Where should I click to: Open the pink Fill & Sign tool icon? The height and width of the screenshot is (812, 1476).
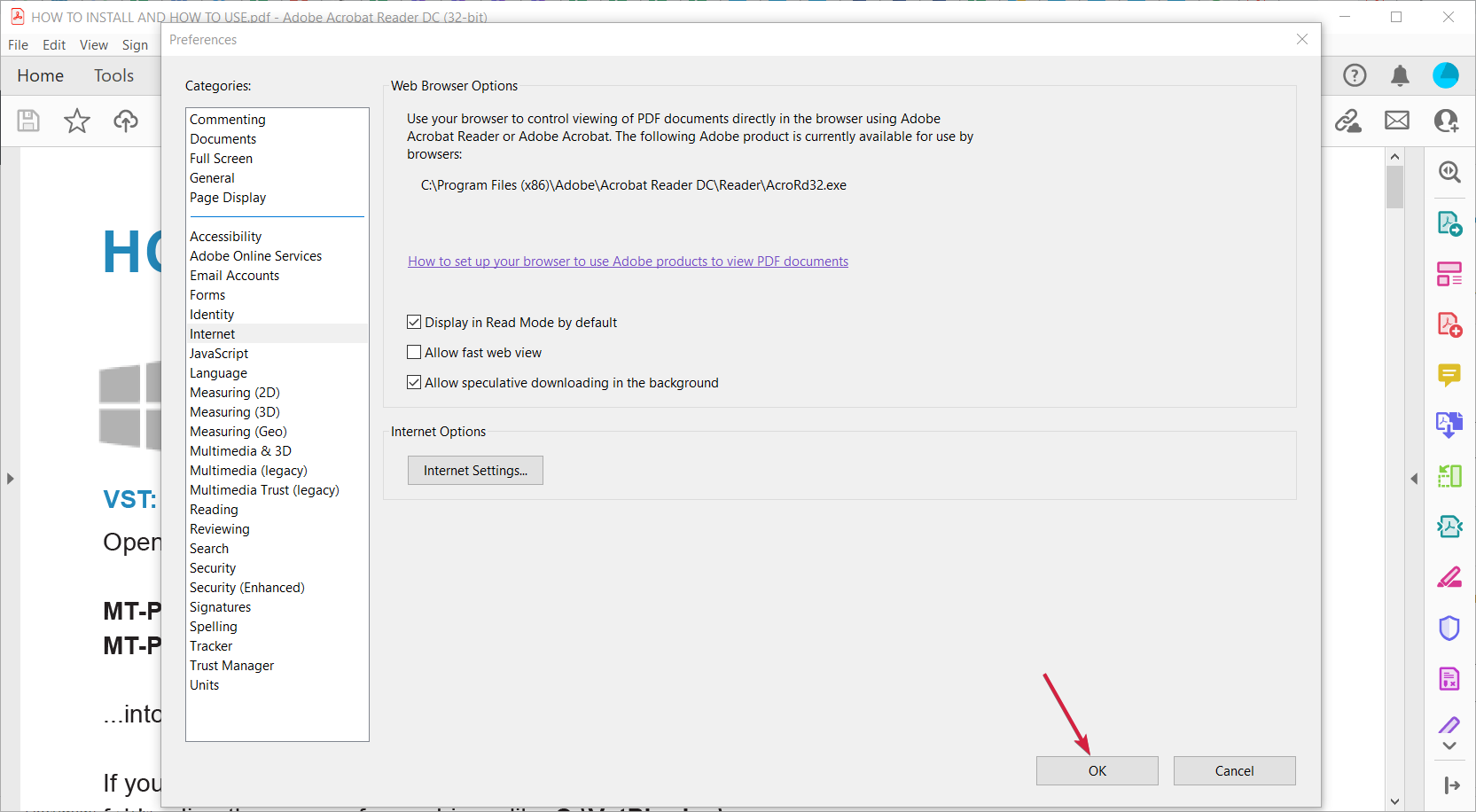tap(1449, 577)
